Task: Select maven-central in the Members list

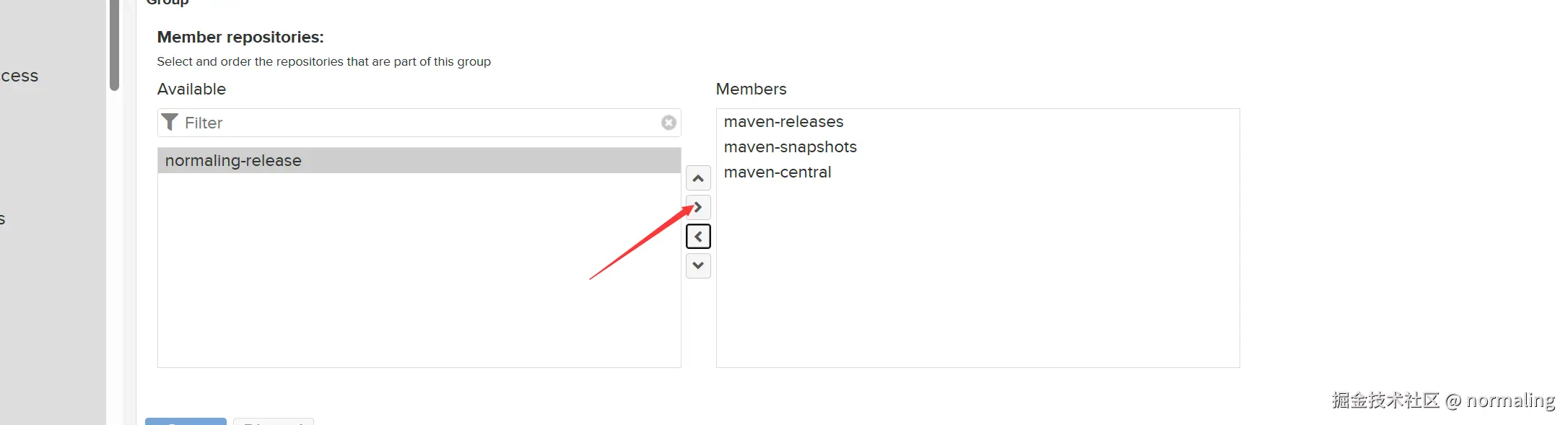Action: click(778, 172)
